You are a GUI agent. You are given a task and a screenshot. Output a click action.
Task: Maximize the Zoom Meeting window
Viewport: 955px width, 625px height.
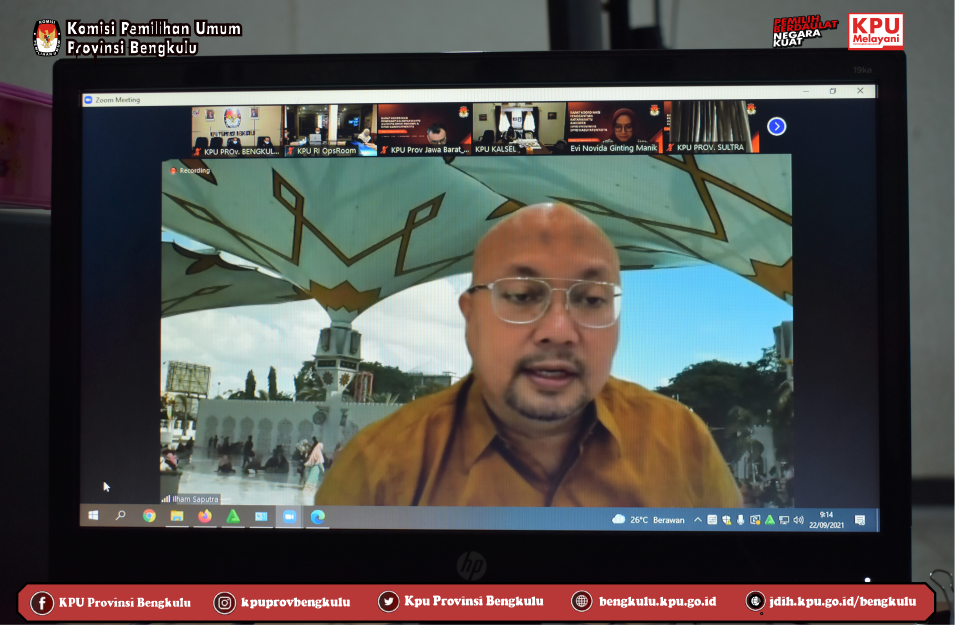click(x=833, y=91)
